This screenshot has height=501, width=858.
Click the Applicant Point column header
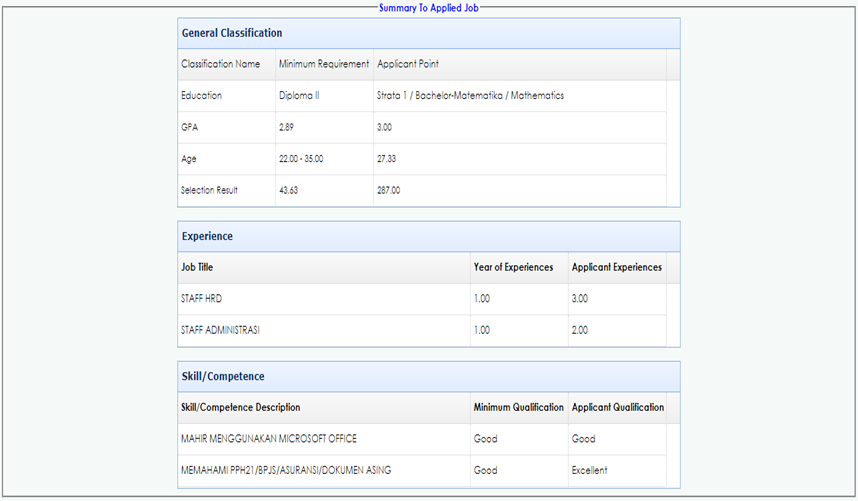[409, 64]
